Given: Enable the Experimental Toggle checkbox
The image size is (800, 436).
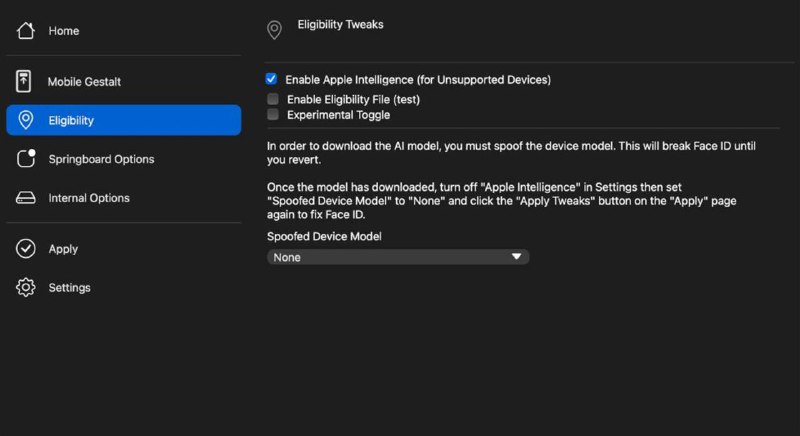Looking at the screenshot, I should 273,114.
